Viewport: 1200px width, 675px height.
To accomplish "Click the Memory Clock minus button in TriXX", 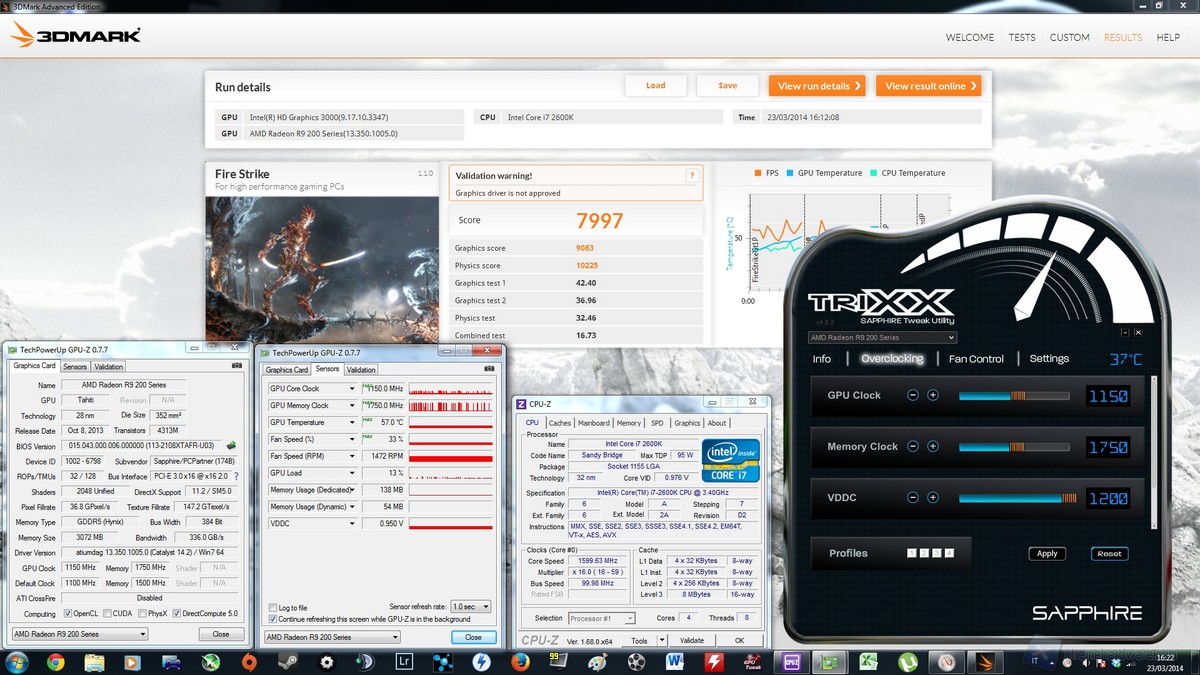I will tap(913, 447).
